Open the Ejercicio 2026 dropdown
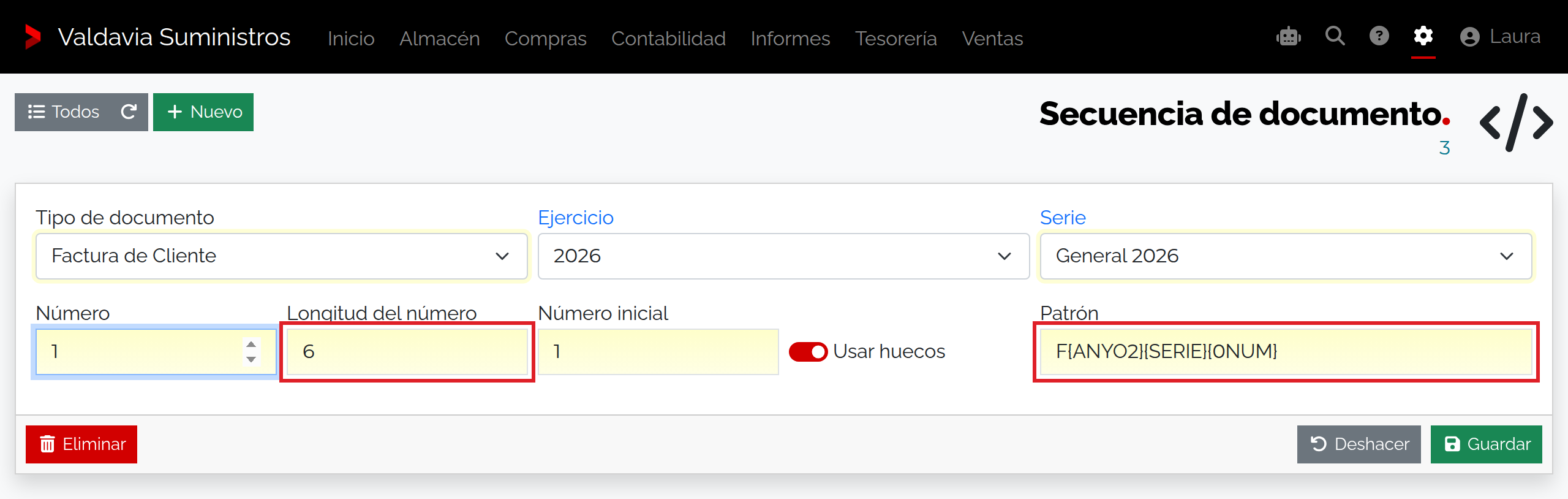This screenshot has width=1568, height=499. [x=783, y=256]
